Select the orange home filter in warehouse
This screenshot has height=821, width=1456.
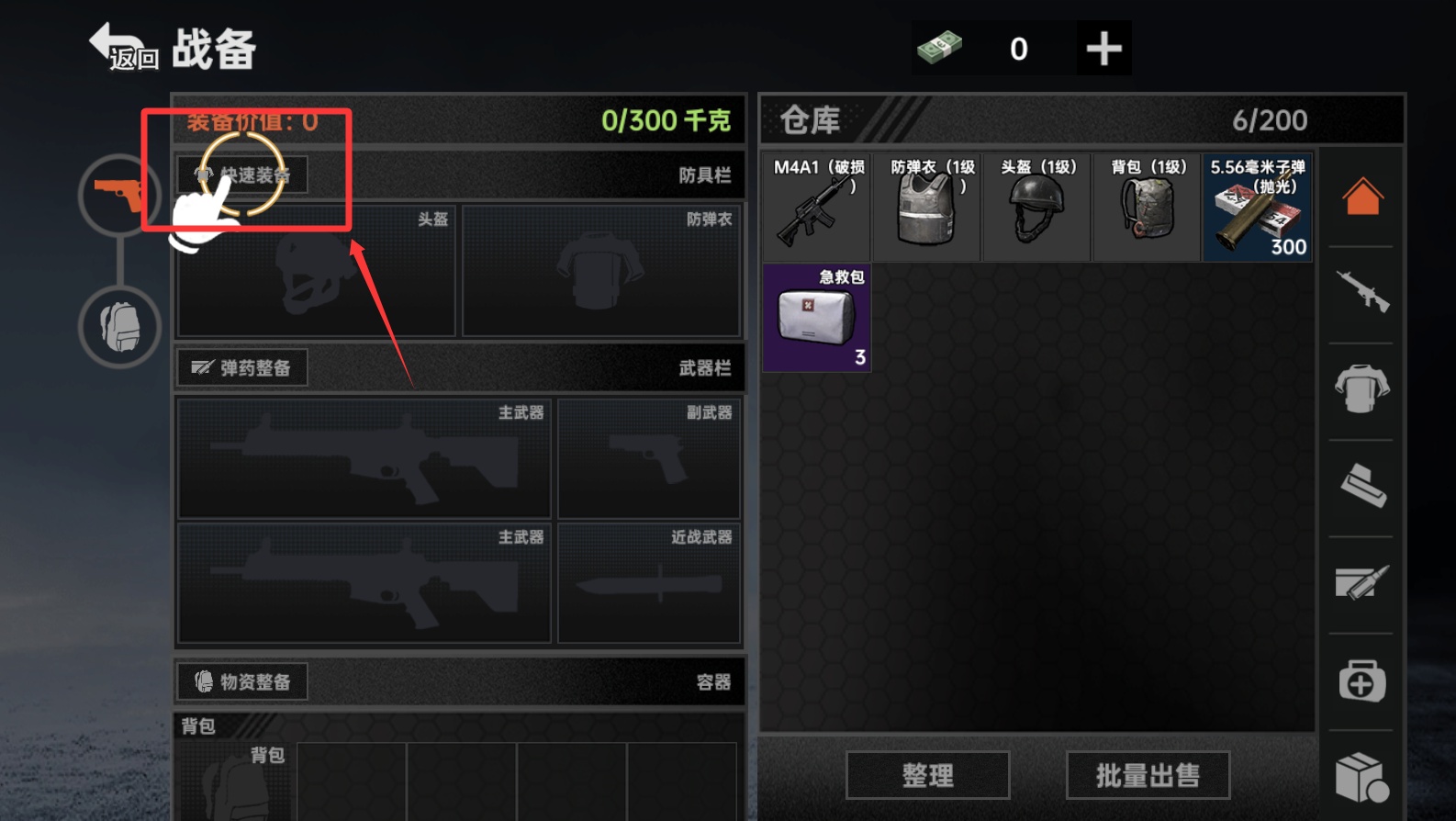[1362, 196]
